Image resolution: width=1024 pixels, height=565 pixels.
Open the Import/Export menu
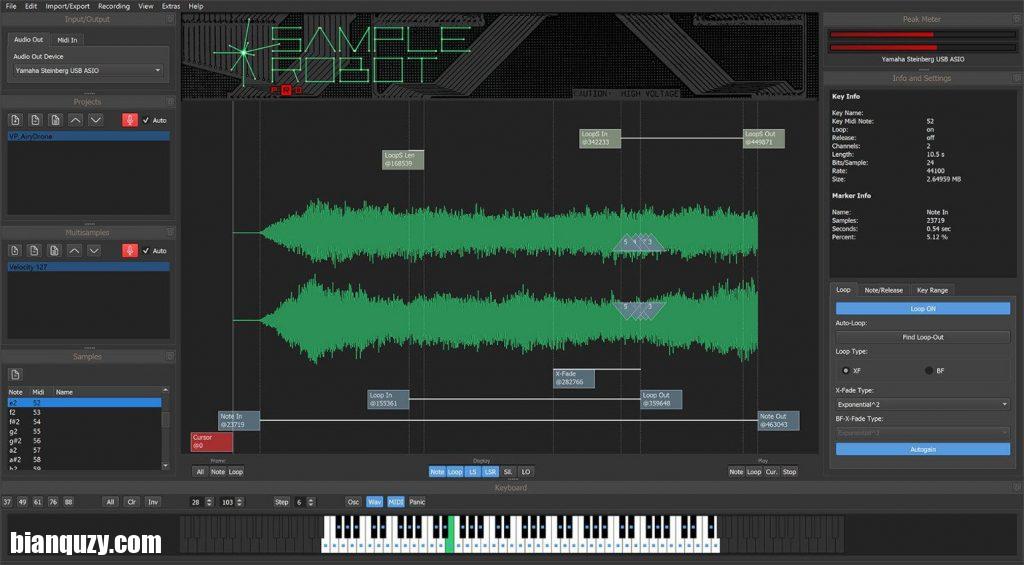[x=68, y=6]
